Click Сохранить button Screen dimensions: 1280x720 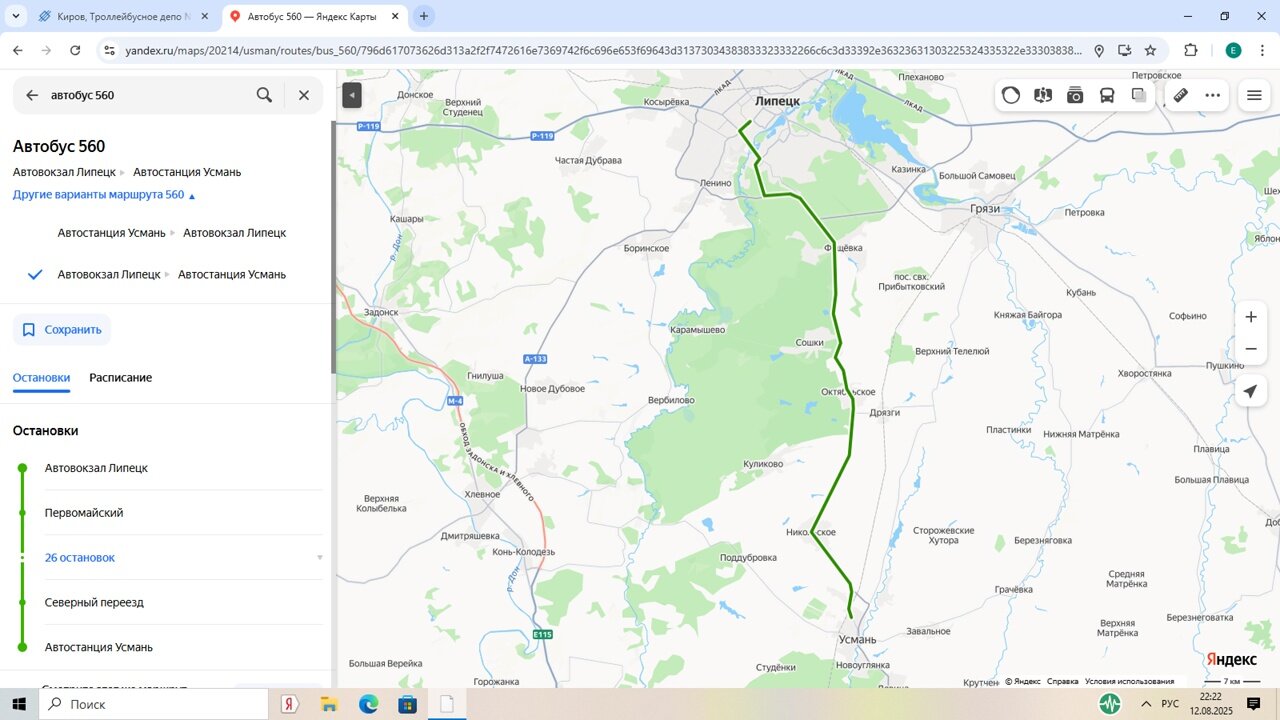click(62, 329)
